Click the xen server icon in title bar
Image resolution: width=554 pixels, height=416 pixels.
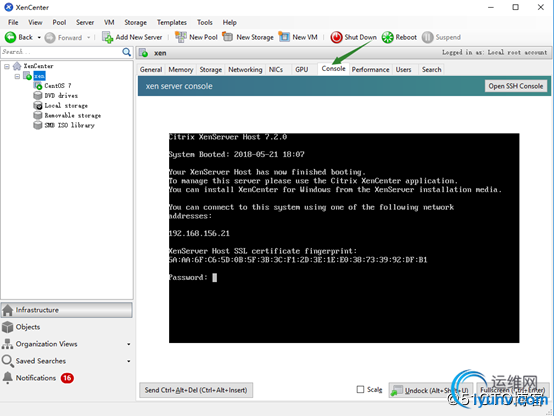coord(143,53)
